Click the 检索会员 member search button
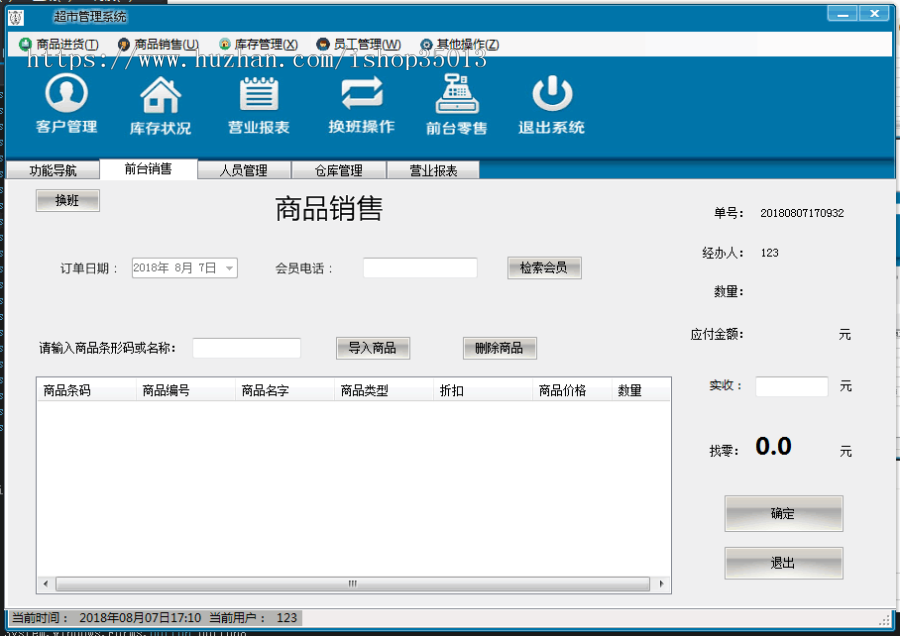 544,267
